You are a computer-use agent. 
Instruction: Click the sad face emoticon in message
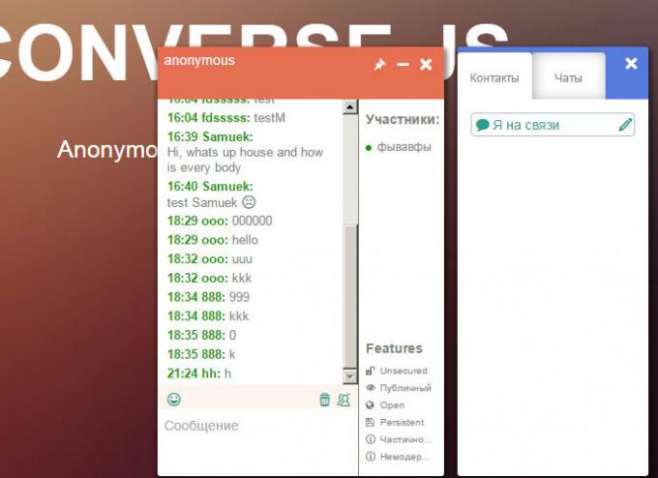coord(249,202)
